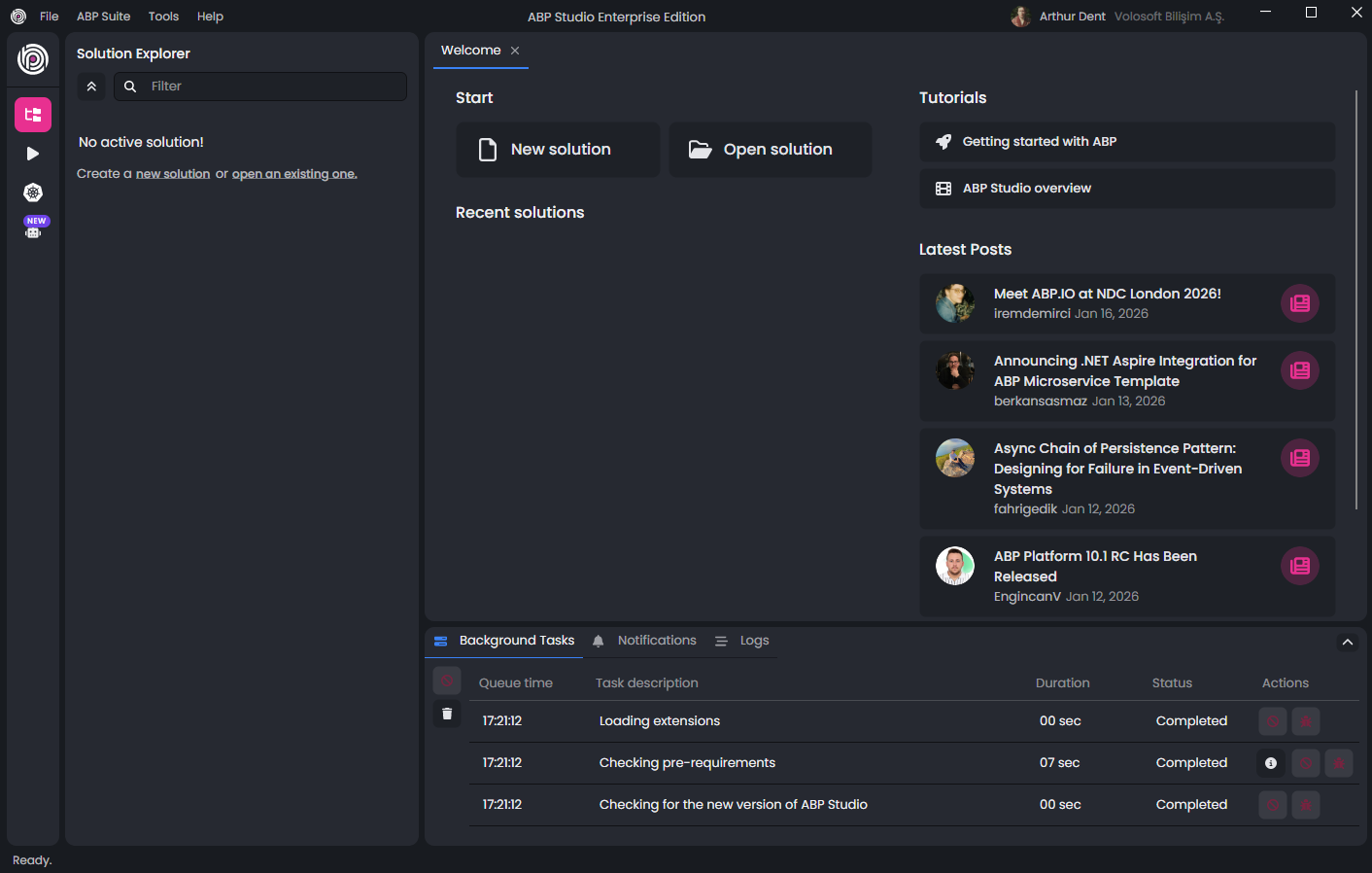The height and width of the screenshot is (873, 1372).
Task: Click the info icon for Checking pre-requirements
Action: tap(1271, 763)
